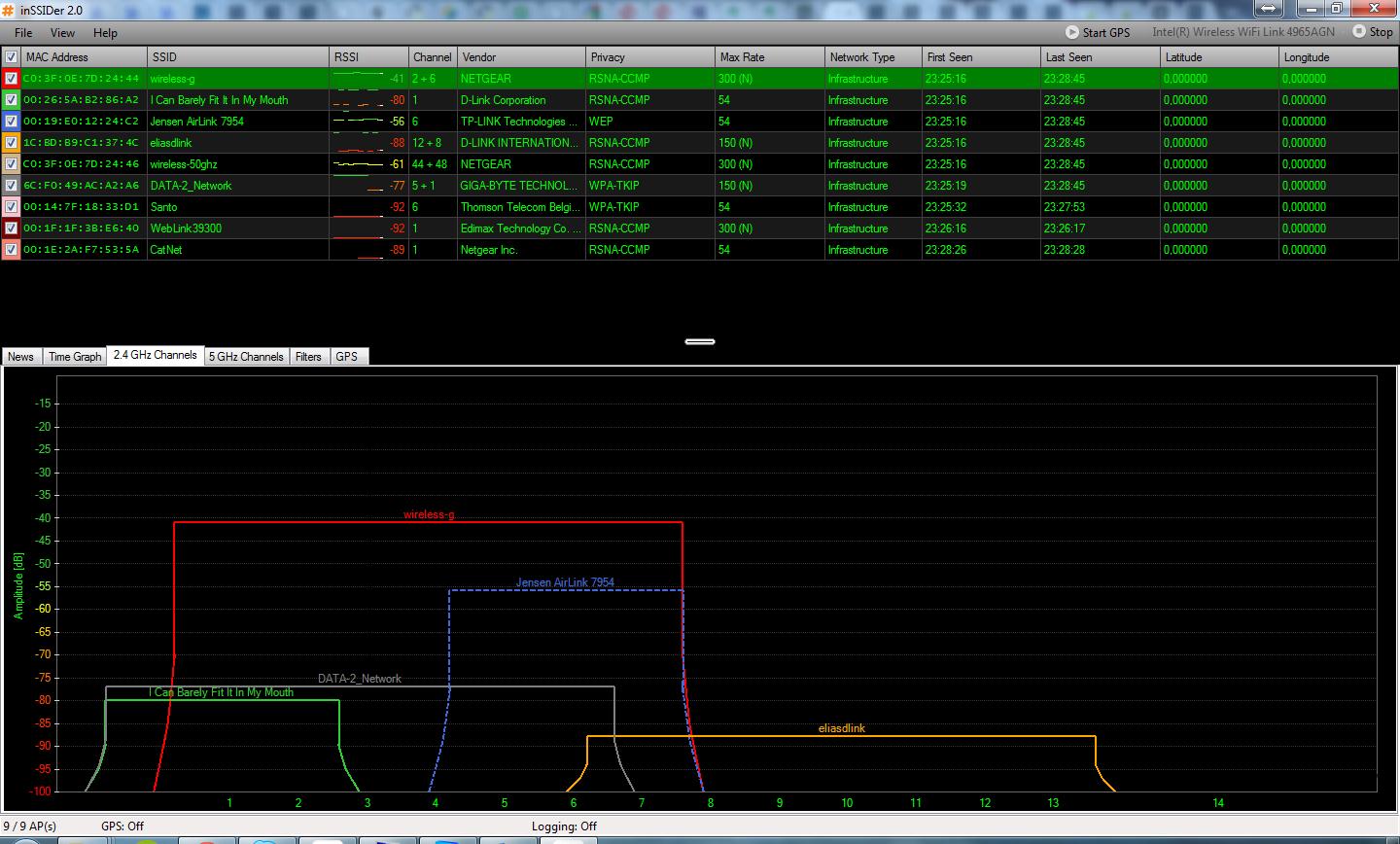Click the 9 / 9 AP(s) status text

tap(29, 826)
